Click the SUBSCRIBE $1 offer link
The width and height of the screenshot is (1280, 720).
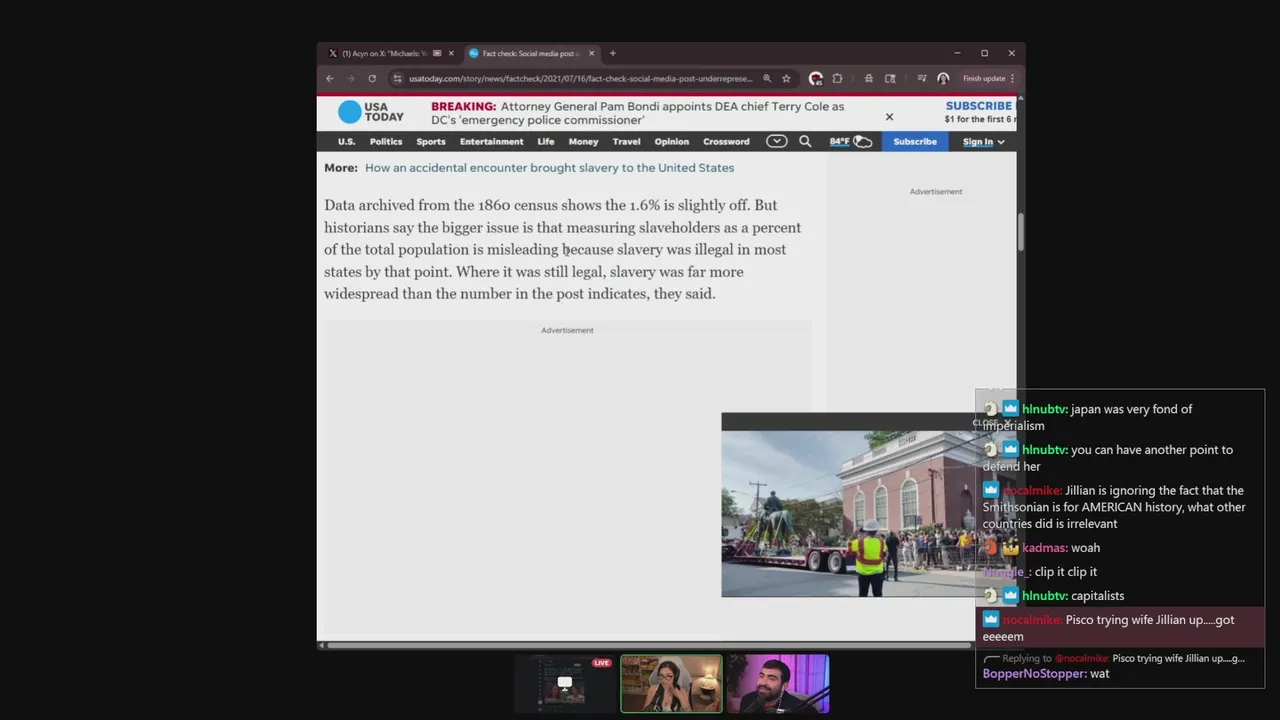click(980, 112)
